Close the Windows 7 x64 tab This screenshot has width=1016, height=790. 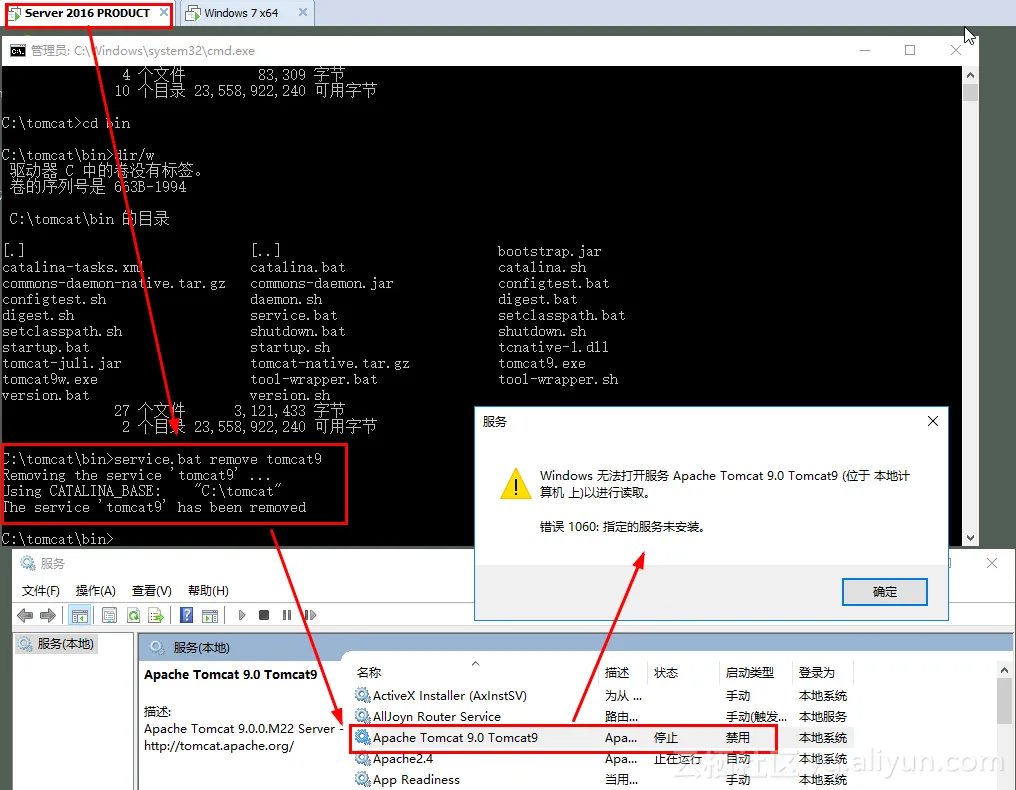point(303,12)
